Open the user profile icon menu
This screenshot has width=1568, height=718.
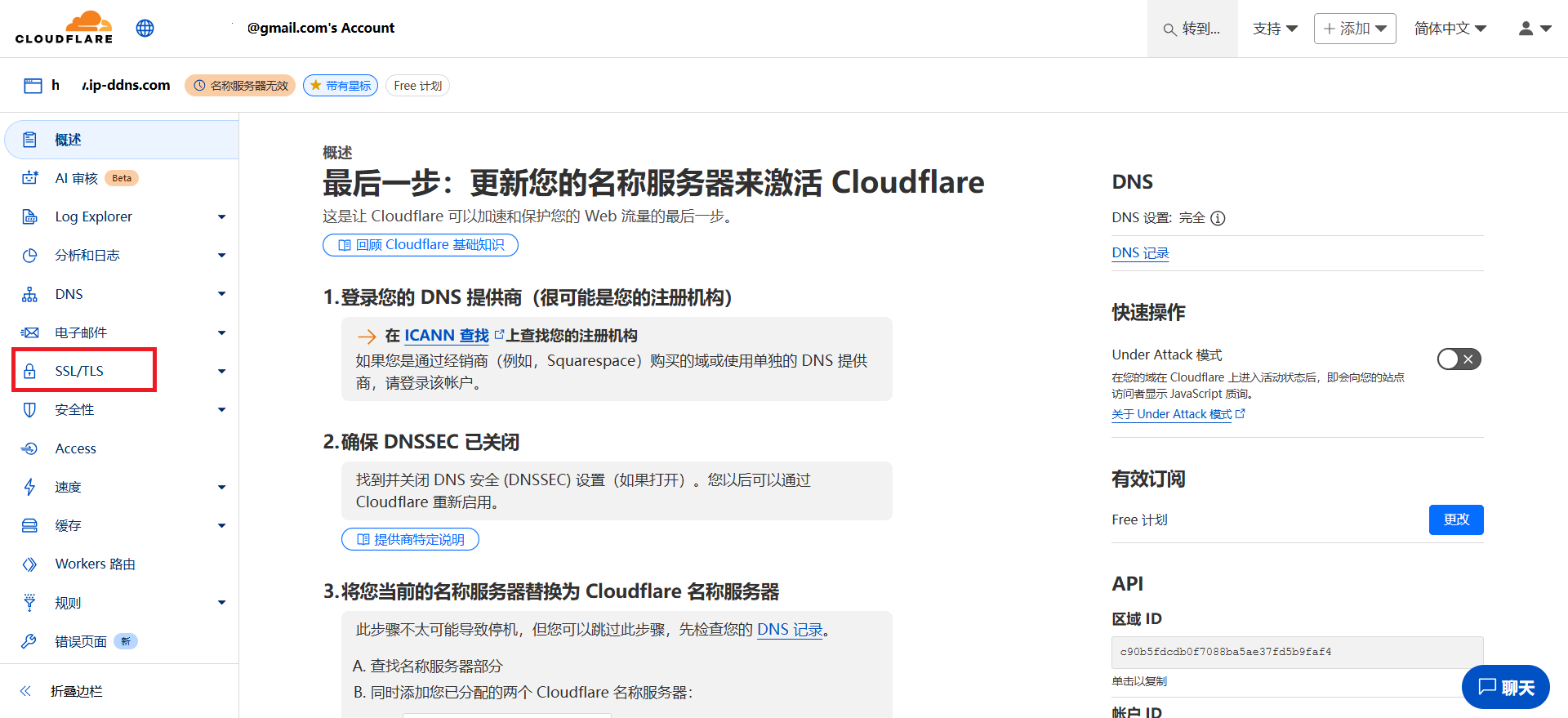tap(1534, 29)
